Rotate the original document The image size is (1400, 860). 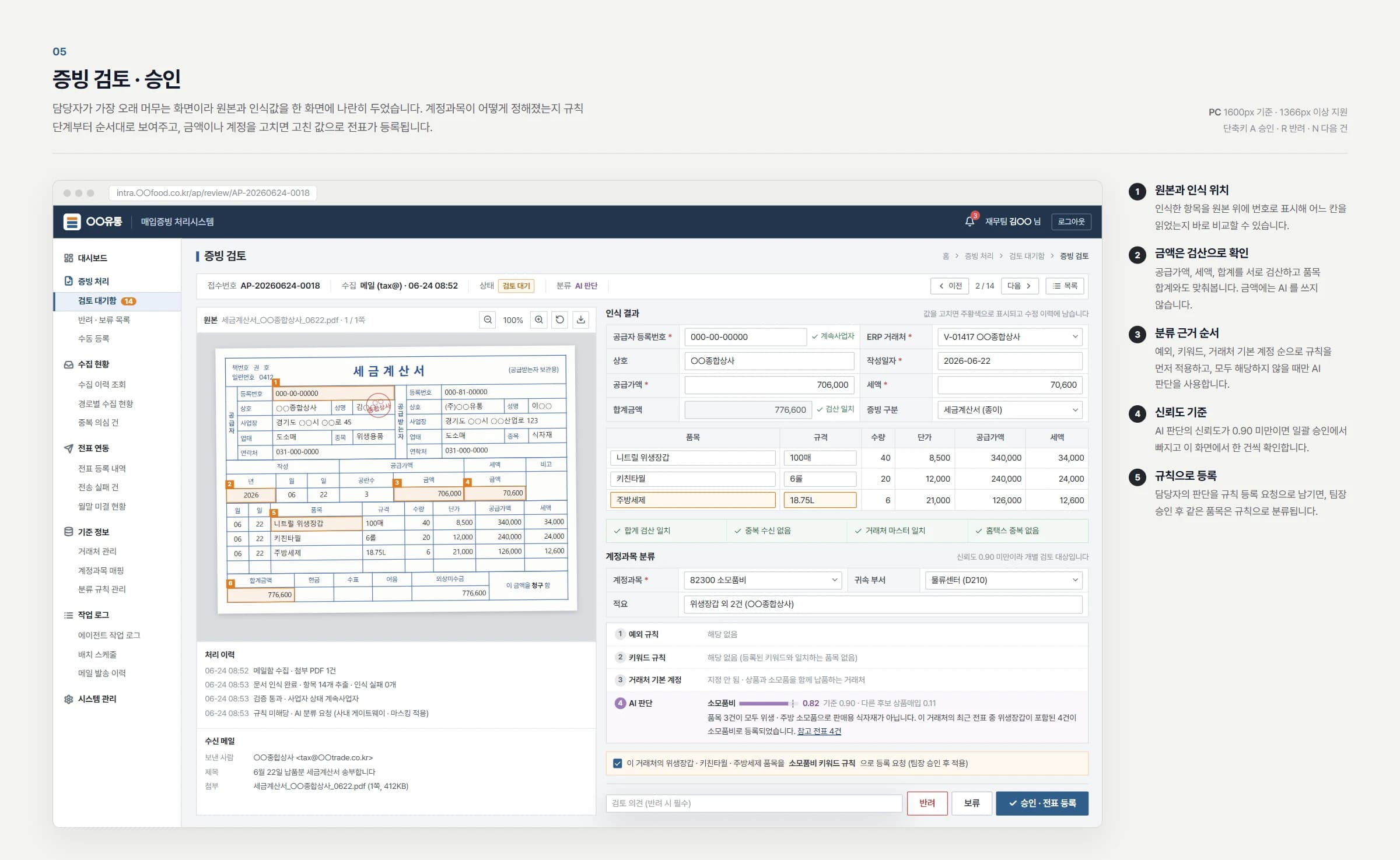click(x=559, y=320)
